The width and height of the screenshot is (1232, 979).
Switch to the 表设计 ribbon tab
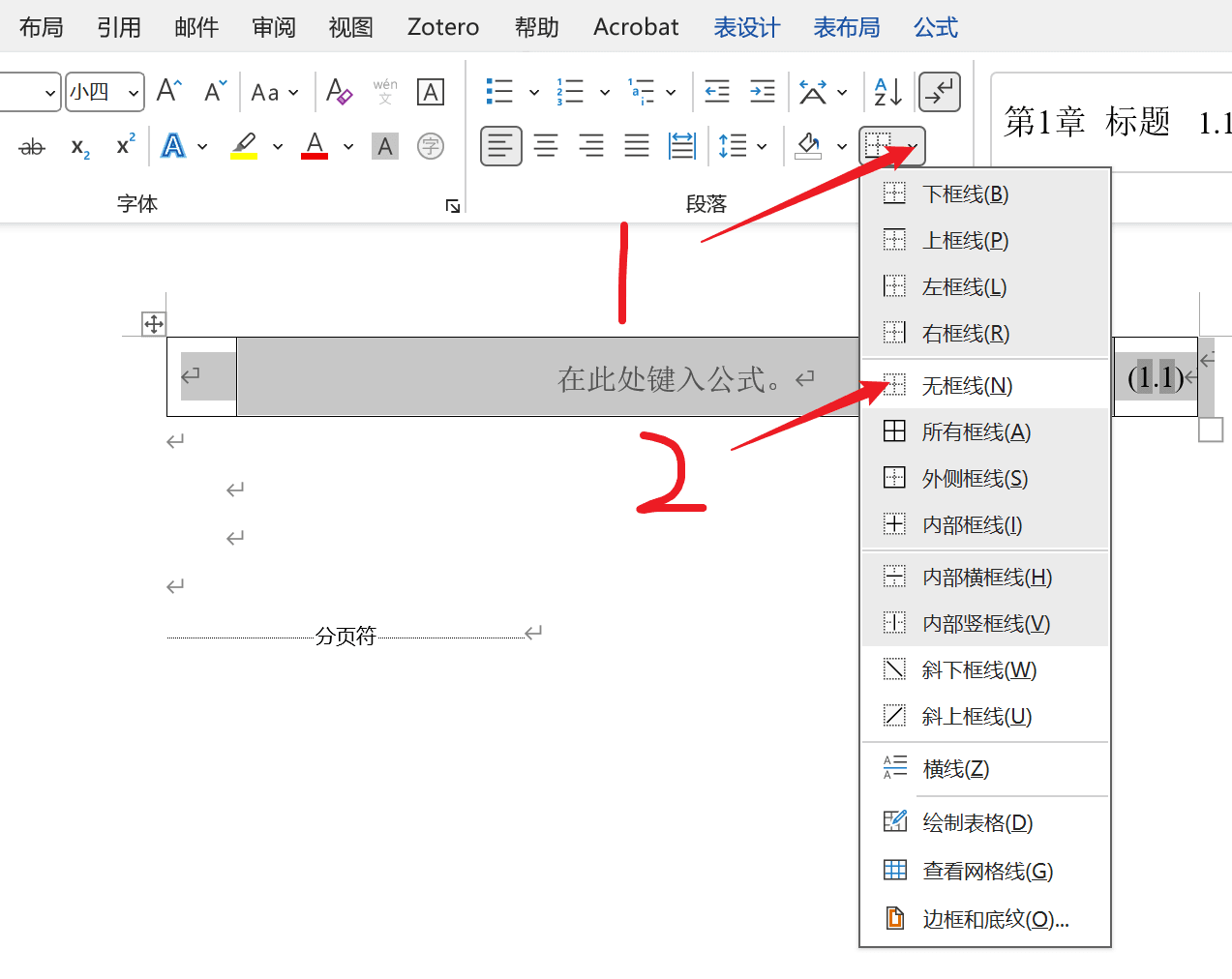746,27
